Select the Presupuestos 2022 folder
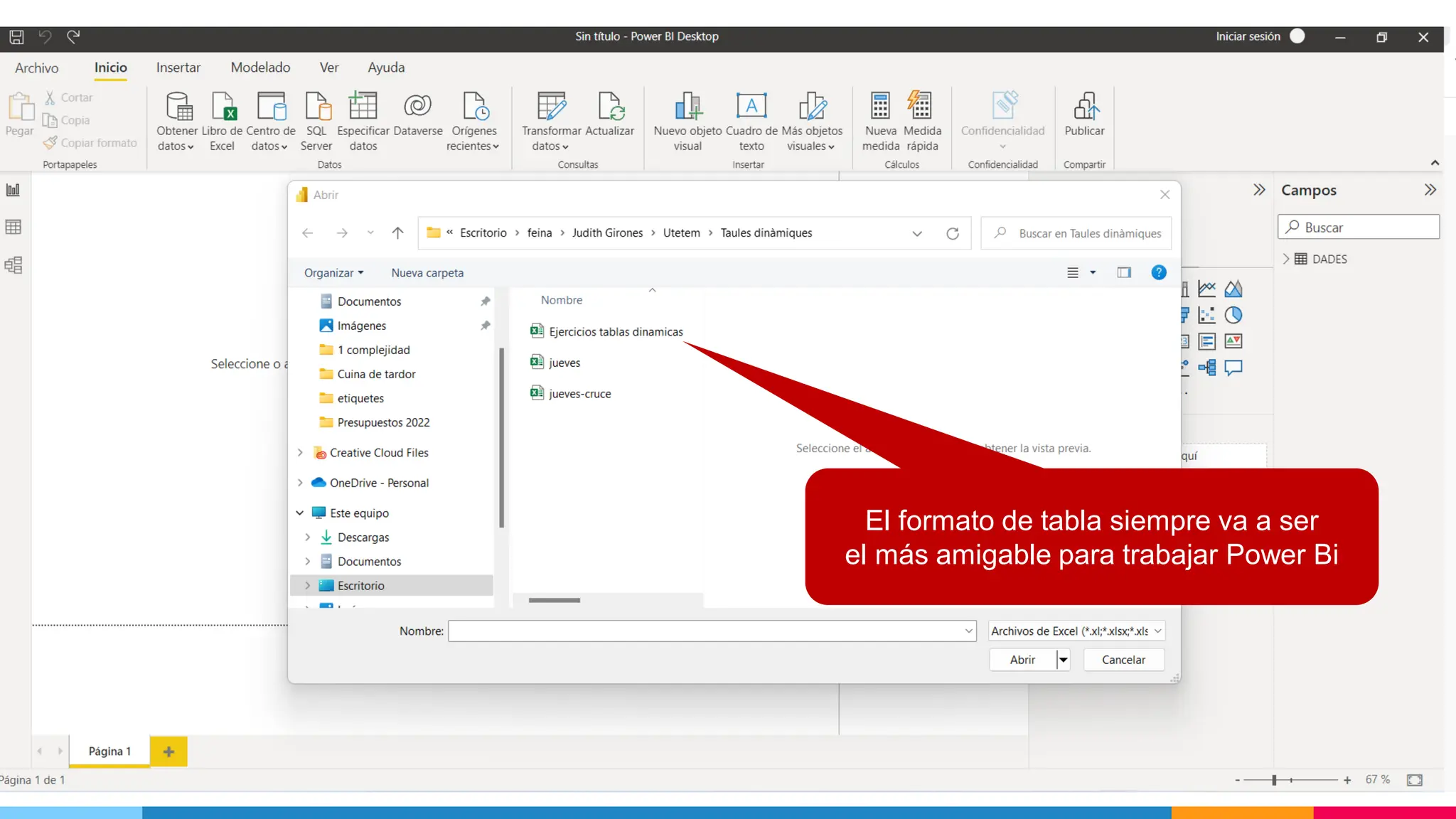 pos(375,422)
